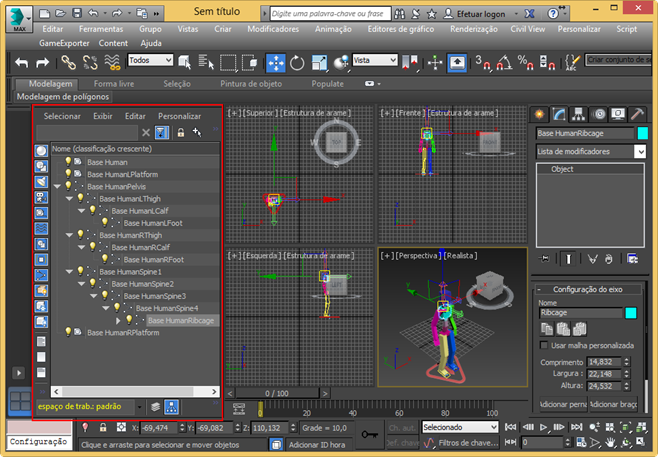This screenshot has height=457, width=658.
Task: Toggle sort by layer in scene explorer
Action: pyautogui.click(x=155, y=407)
